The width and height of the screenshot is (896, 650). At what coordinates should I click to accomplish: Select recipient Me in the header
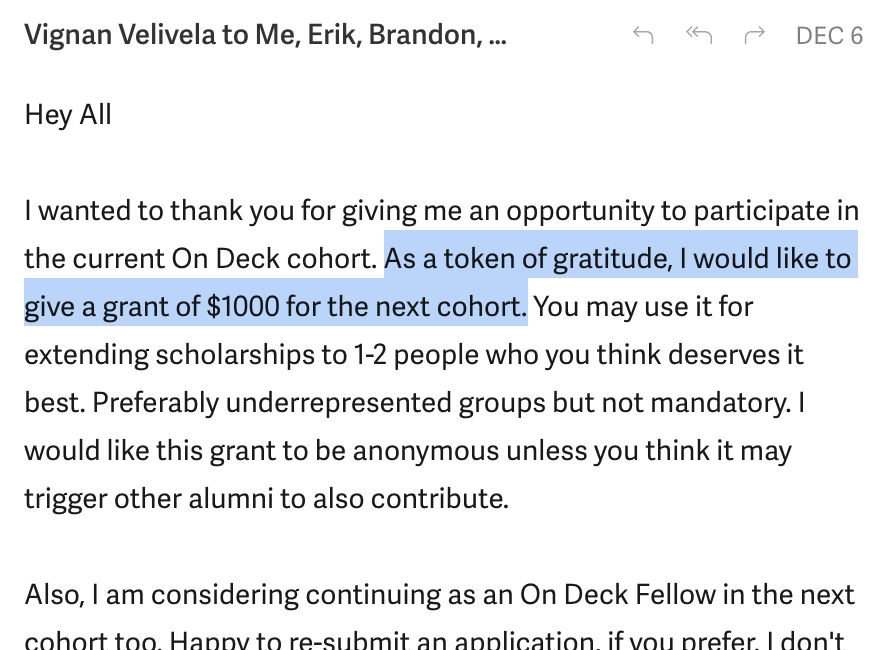[x=278, y=35]
